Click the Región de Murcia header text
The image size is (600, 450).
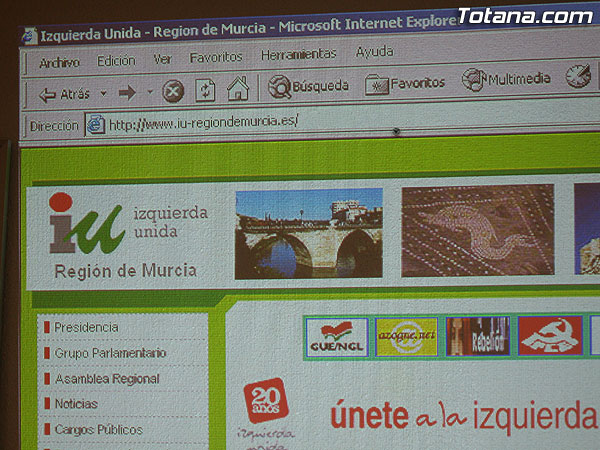(126, 271)
